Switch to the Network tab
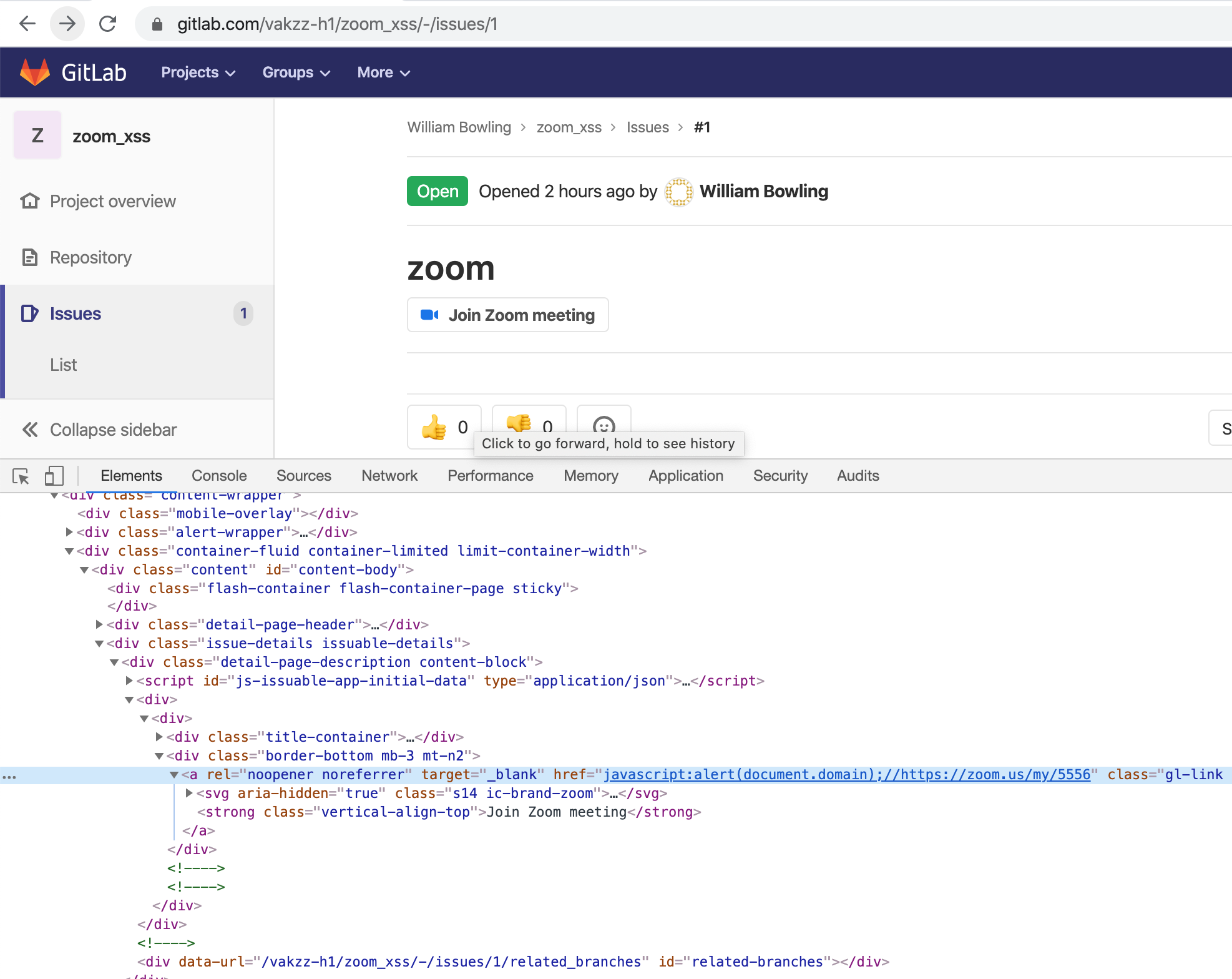The image size is (1232, 979). 389,476
